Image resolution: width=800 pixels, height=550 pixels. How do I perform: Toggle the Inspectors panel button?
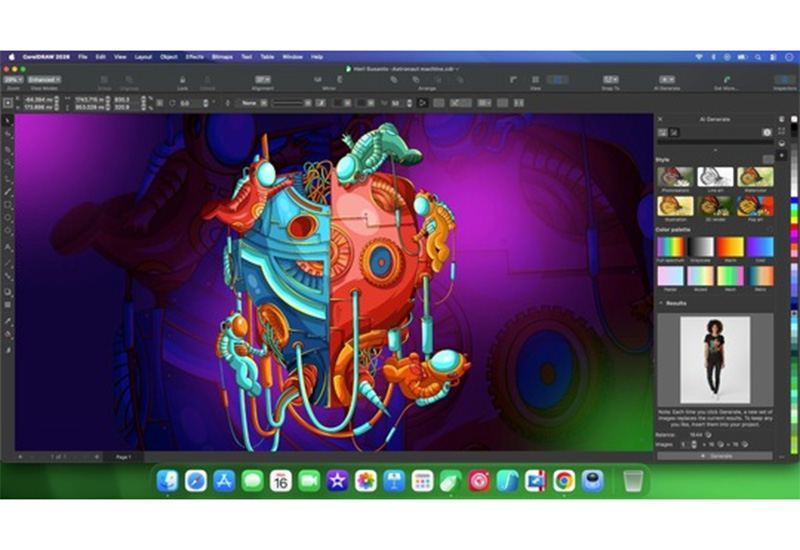pos(784,78)
